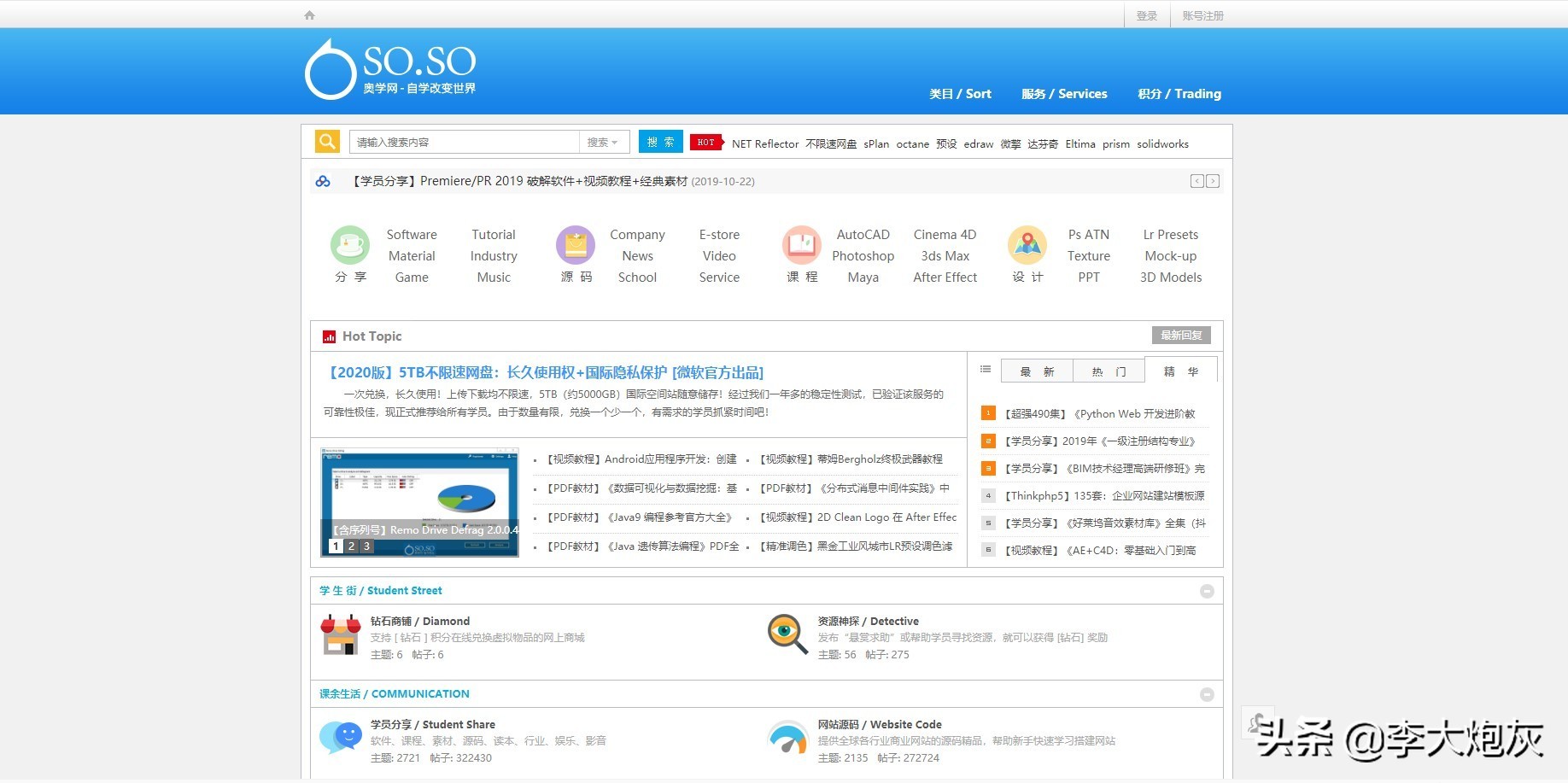Collapse the Student Street section
Viewport: 1568px width, 783px height.
(x=1207, y=591)
